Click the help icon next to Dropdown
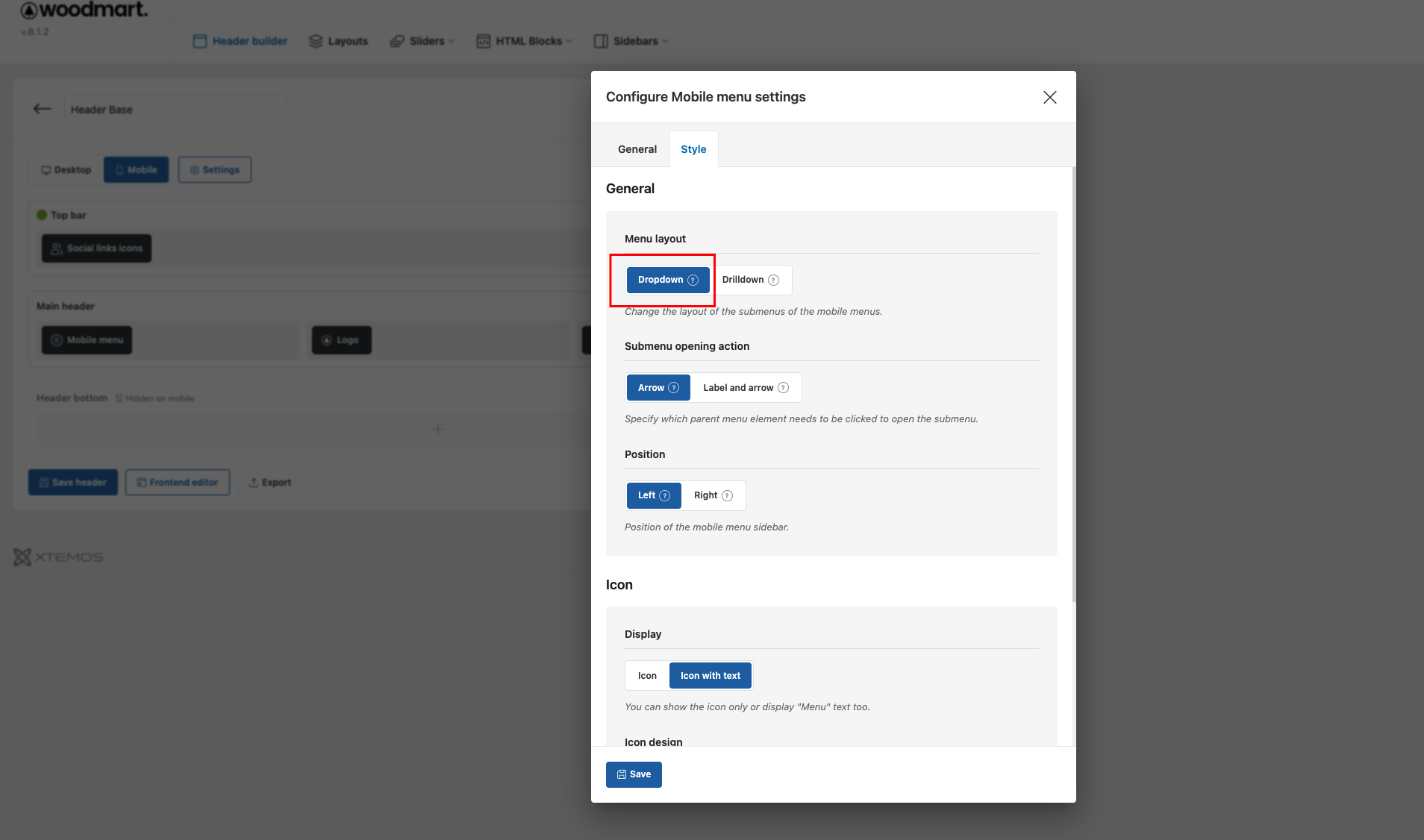This screenshot has height=840, width=1424. click(x=693, y=280)
